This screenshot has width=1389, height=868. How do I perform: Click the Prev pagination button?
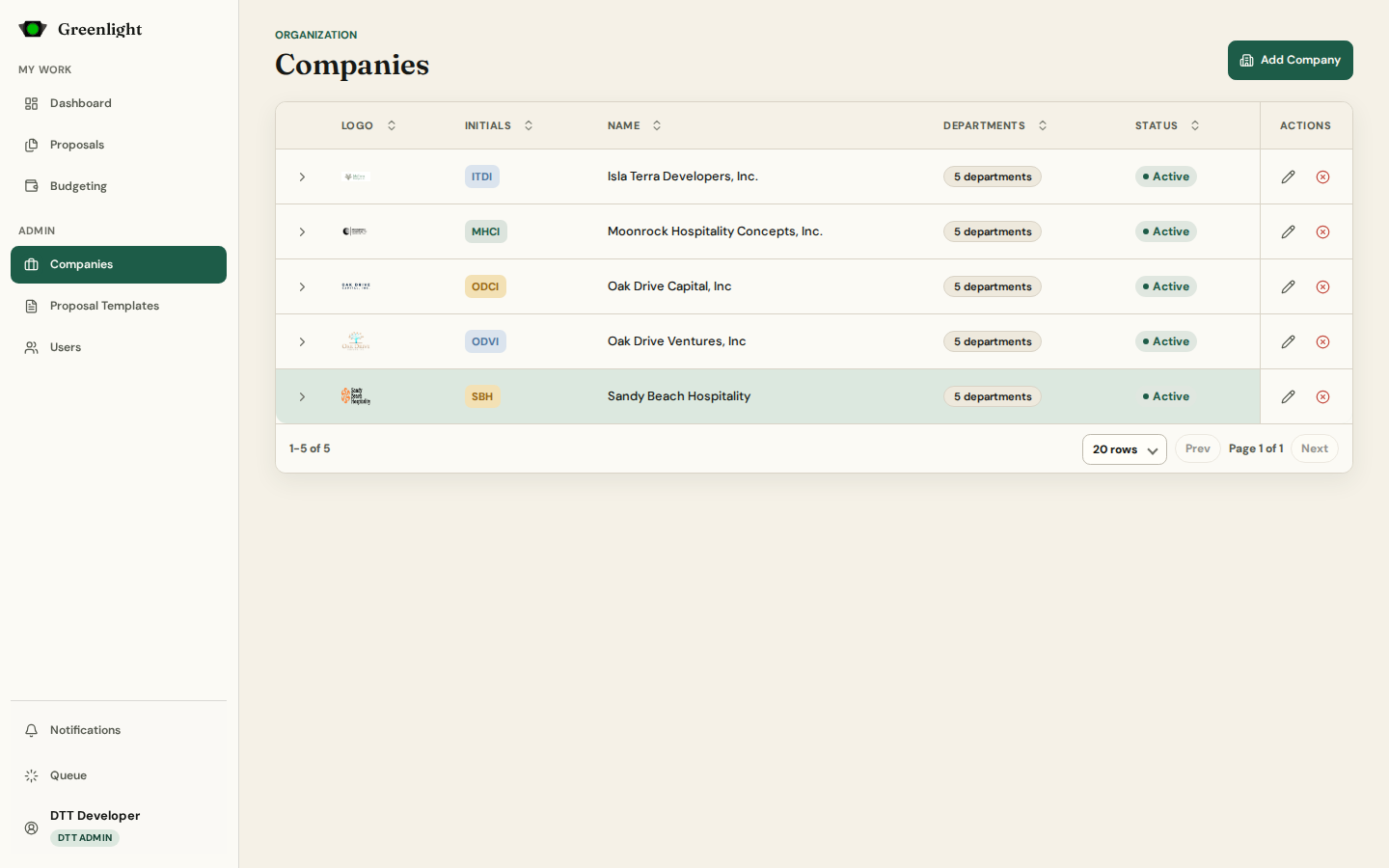pyautogui.click(x=1198, y=448)
